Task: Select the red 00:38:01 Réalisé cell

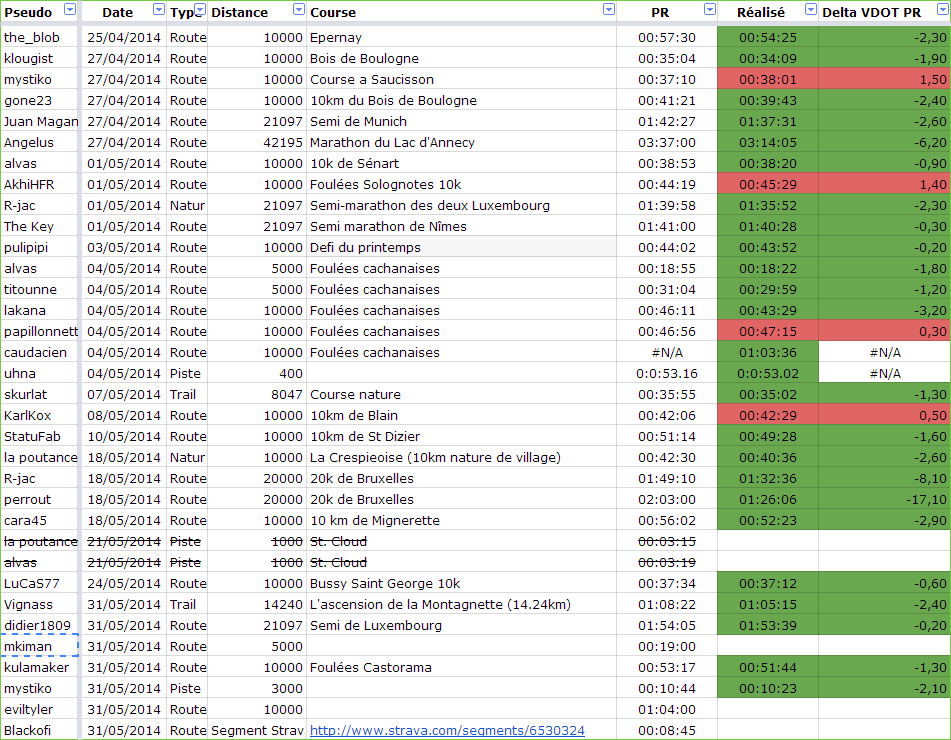Action: click(768, 79)
